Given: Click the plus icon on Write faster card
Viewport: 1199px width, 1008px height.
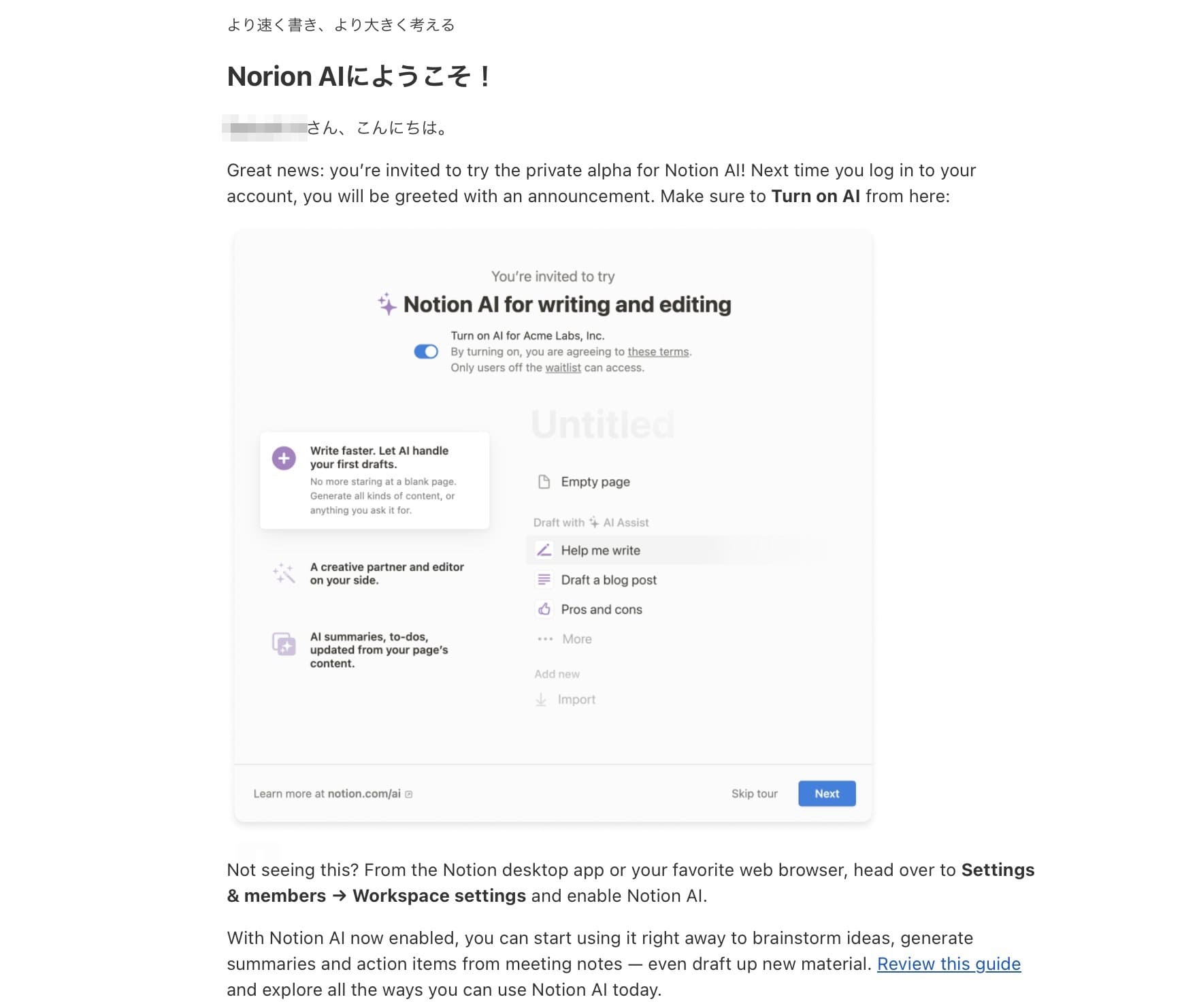Looking at the screenshot, I should click(283, 458).
